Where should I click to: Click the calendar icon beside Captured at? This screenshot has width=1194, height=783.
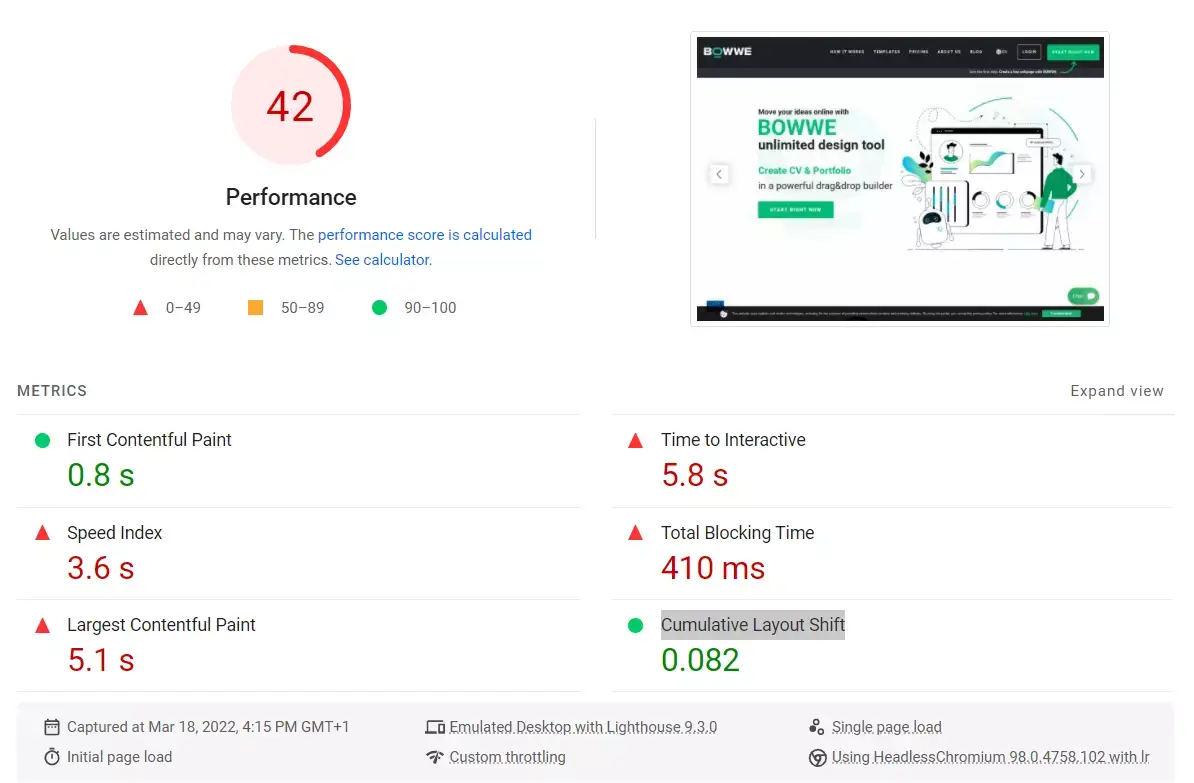(x=52, y=727)
